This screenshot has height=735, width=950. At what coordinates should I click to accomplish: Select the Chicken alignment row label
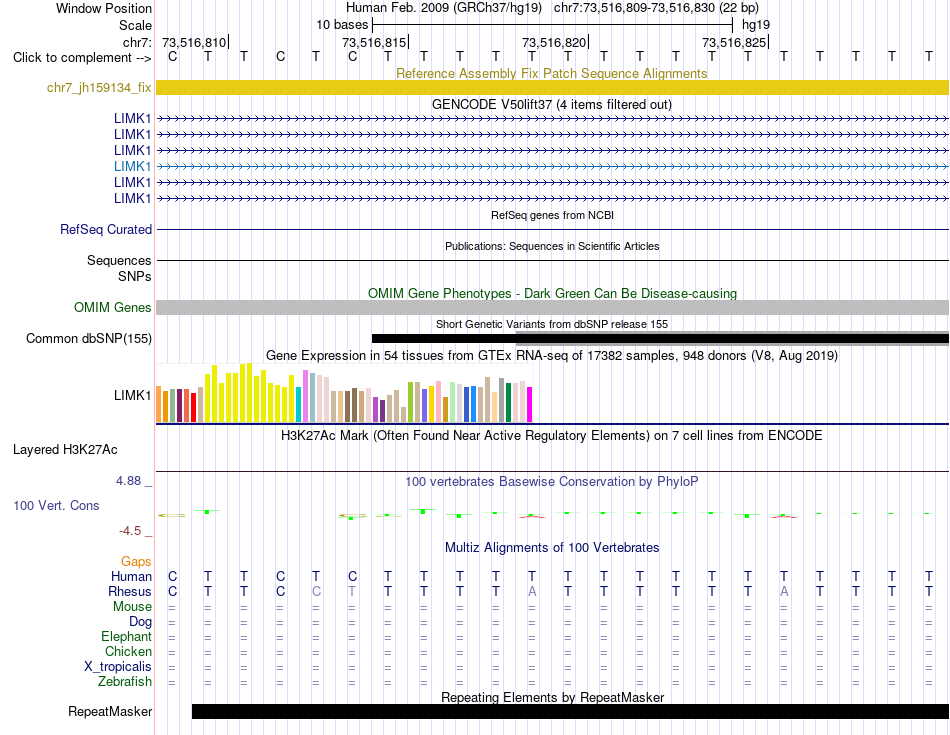128,651
